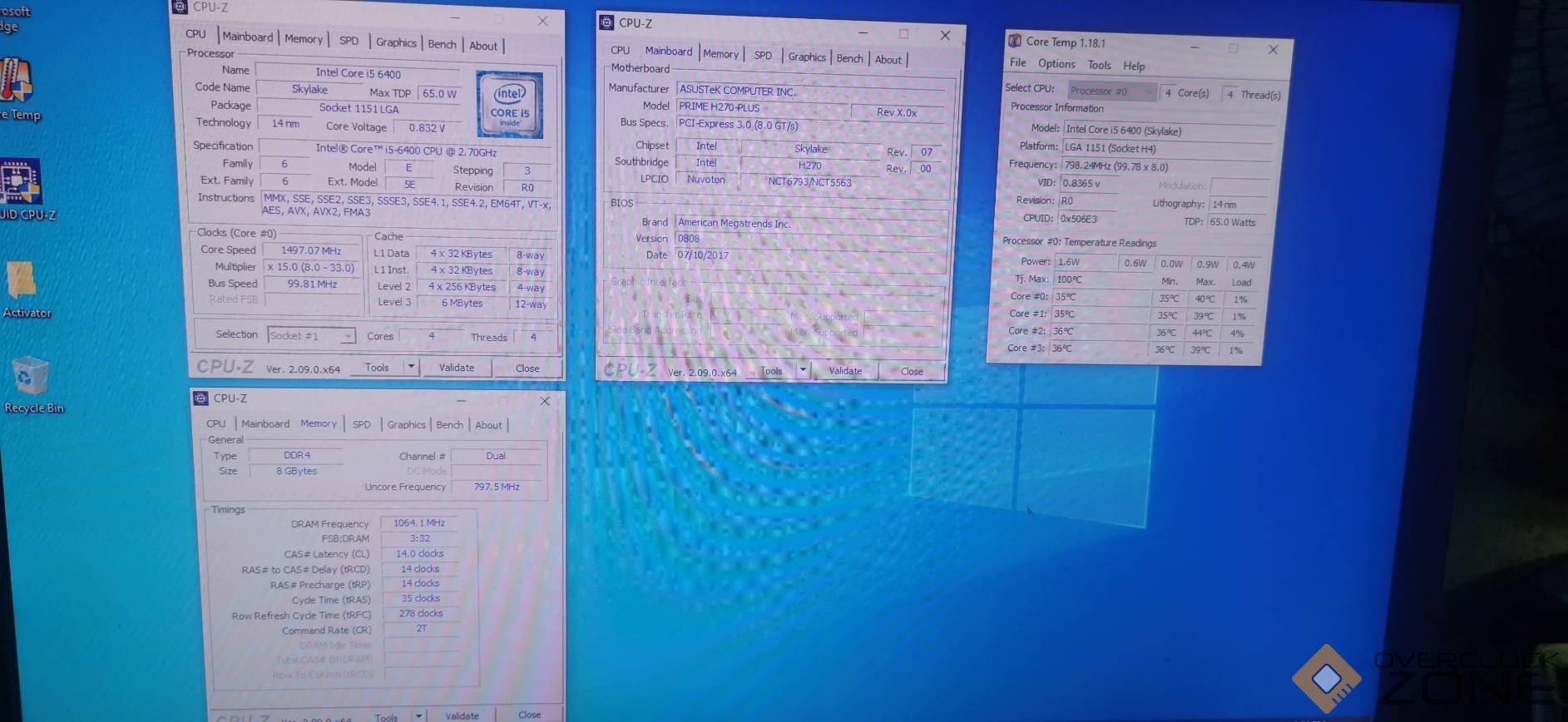This screenshot has width=1568, height=722.
Task: Select SPD tab in Memory window
Action: tap(361, 424)
